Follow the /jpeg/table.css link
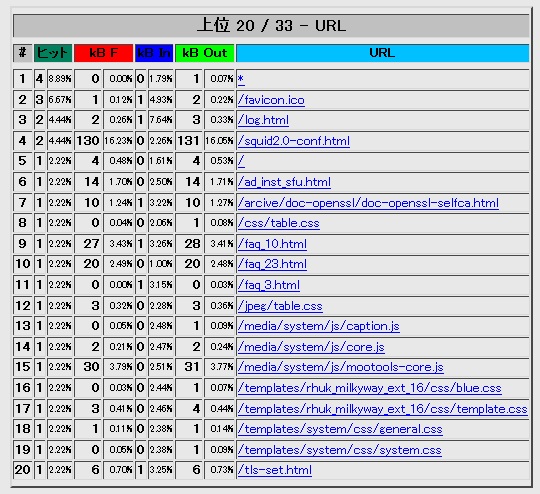540x494 pixels. (x=280, y=306)
